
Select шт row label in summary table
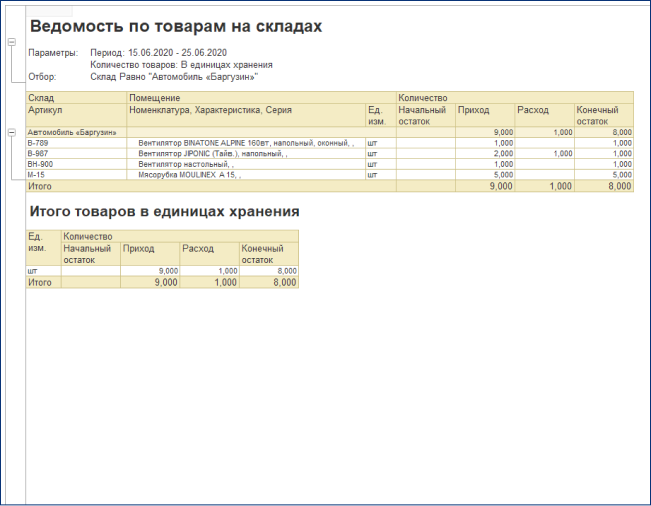44,271
